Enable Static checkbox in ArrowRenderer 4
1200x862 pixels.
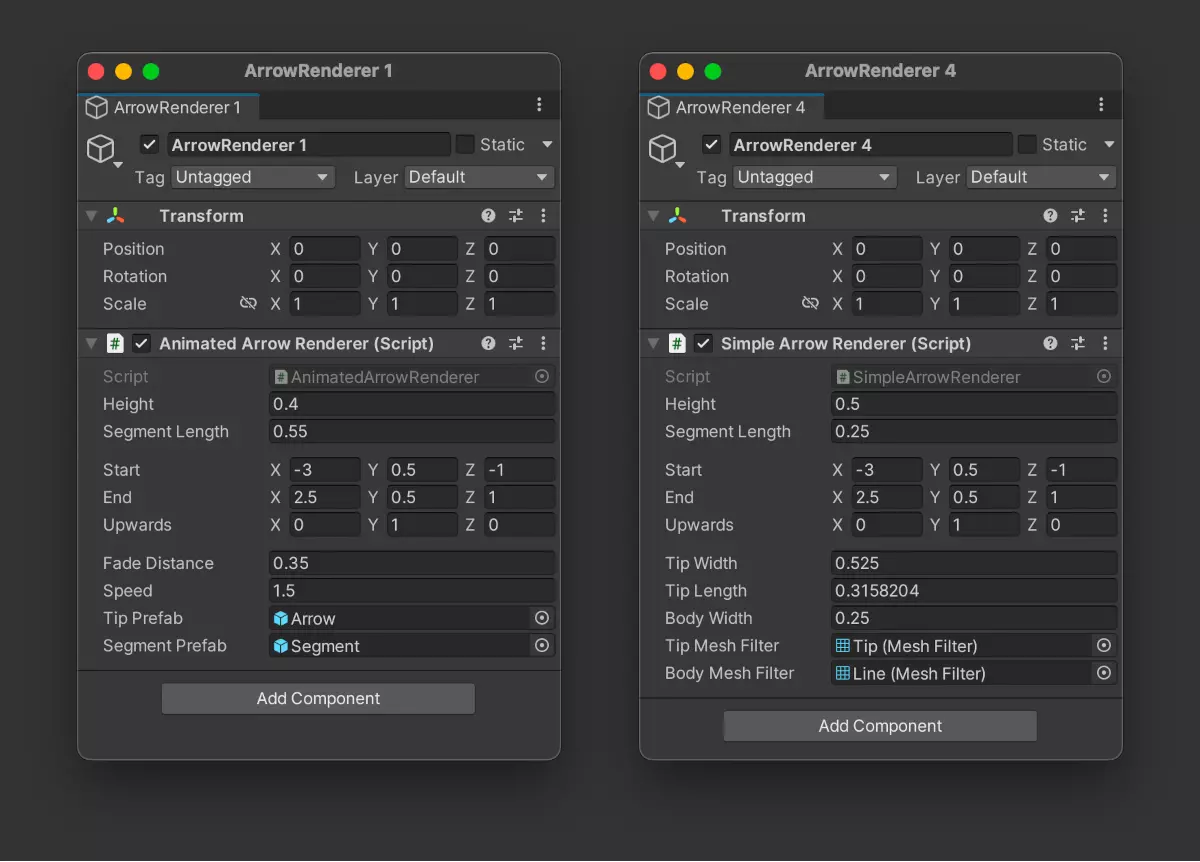coord(1027,144)
